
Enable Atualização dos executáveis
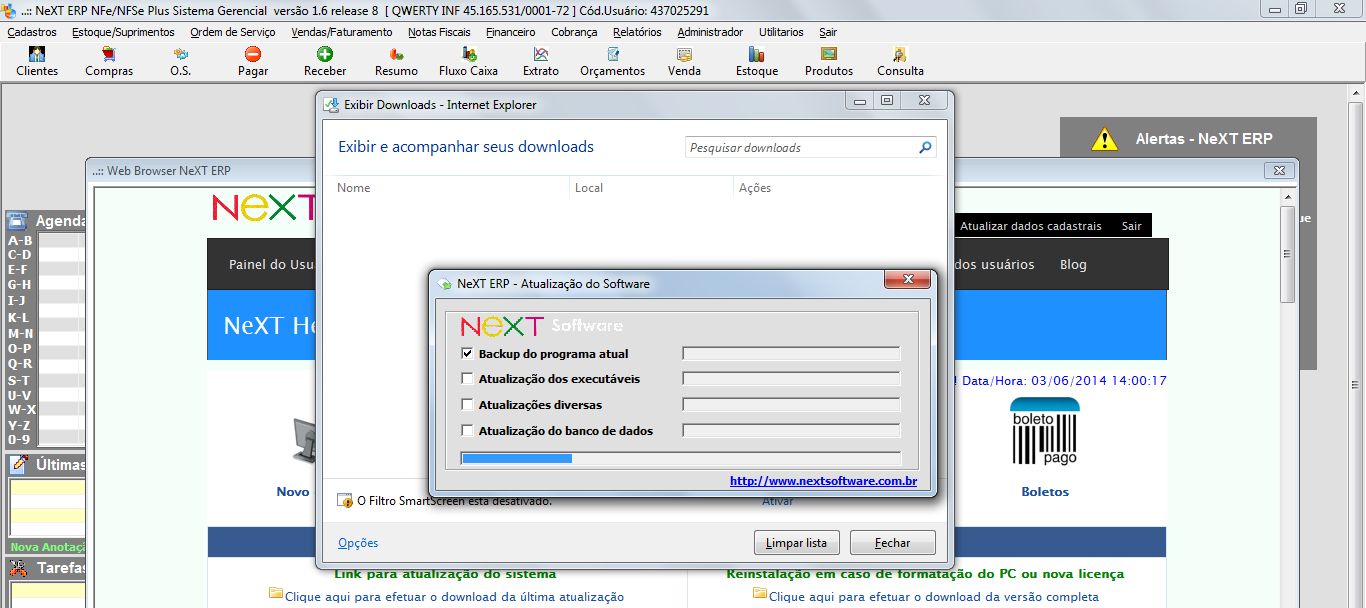pyautogui.click(x=468, y=378)
